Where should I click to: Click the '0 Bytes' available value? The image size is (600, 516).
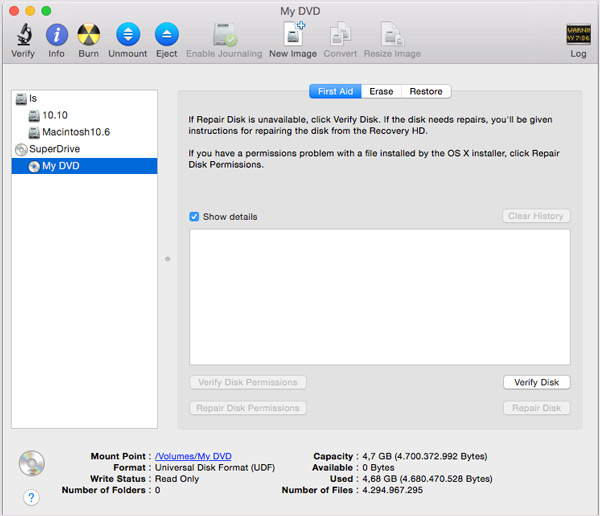pyautogui.click(x=378, y=468)
